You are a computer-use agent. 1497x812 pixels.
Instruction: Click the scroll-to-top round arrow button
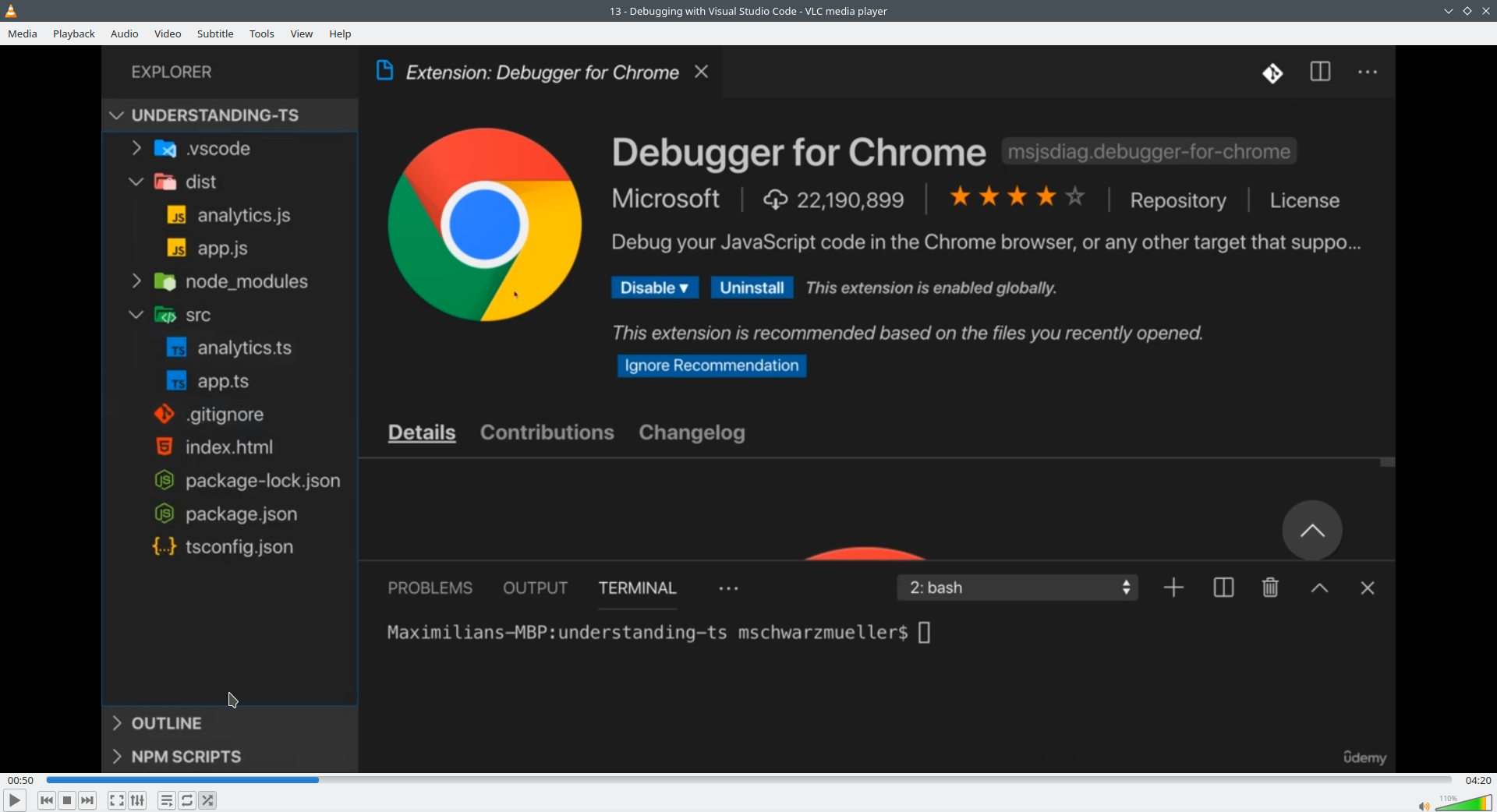[x=1312, y=531]
